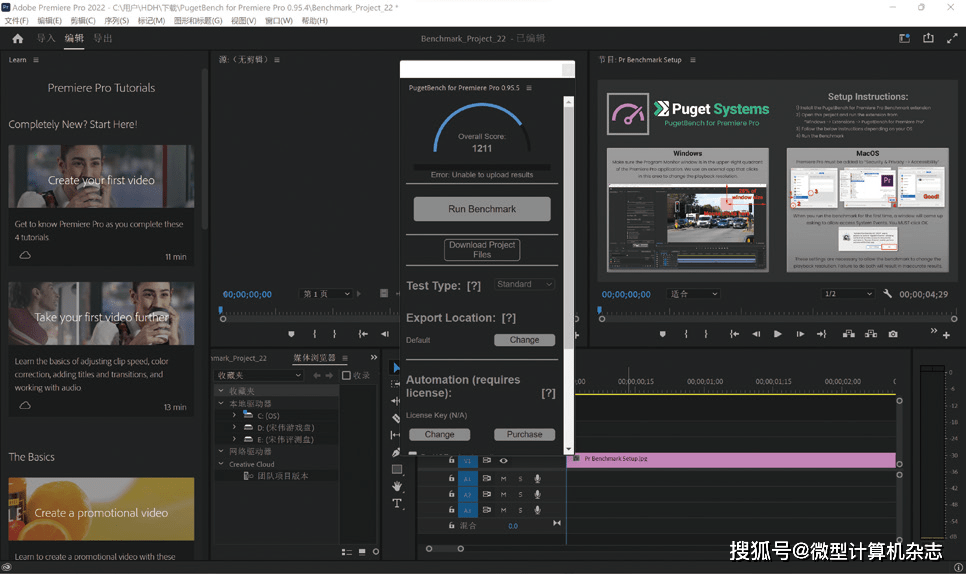Screen dimensions: 966x574
Task: Open the 序列(S) menu
Action: [116, 20]
